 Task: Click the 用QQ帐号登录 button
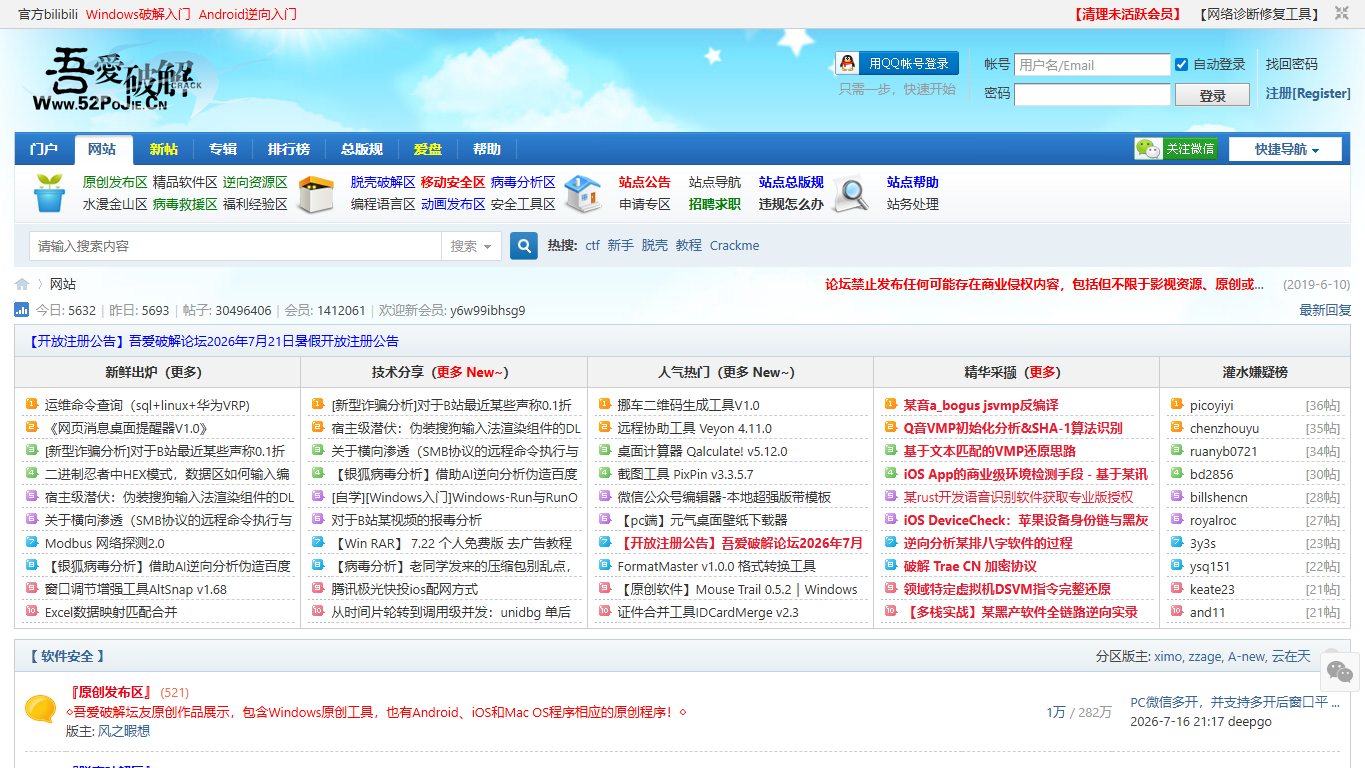pos(897,63)
